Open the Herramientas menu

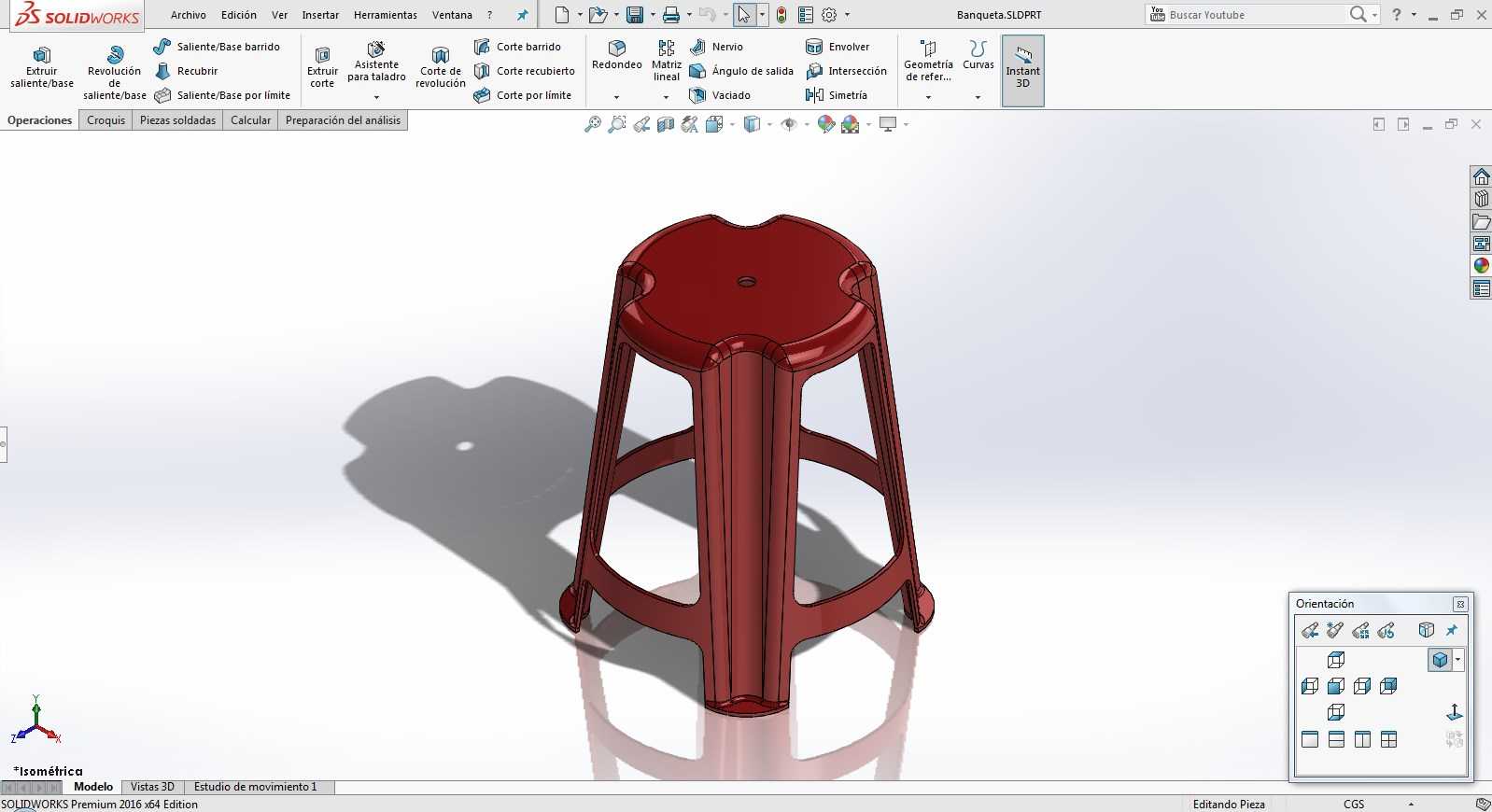pos(386,15)
